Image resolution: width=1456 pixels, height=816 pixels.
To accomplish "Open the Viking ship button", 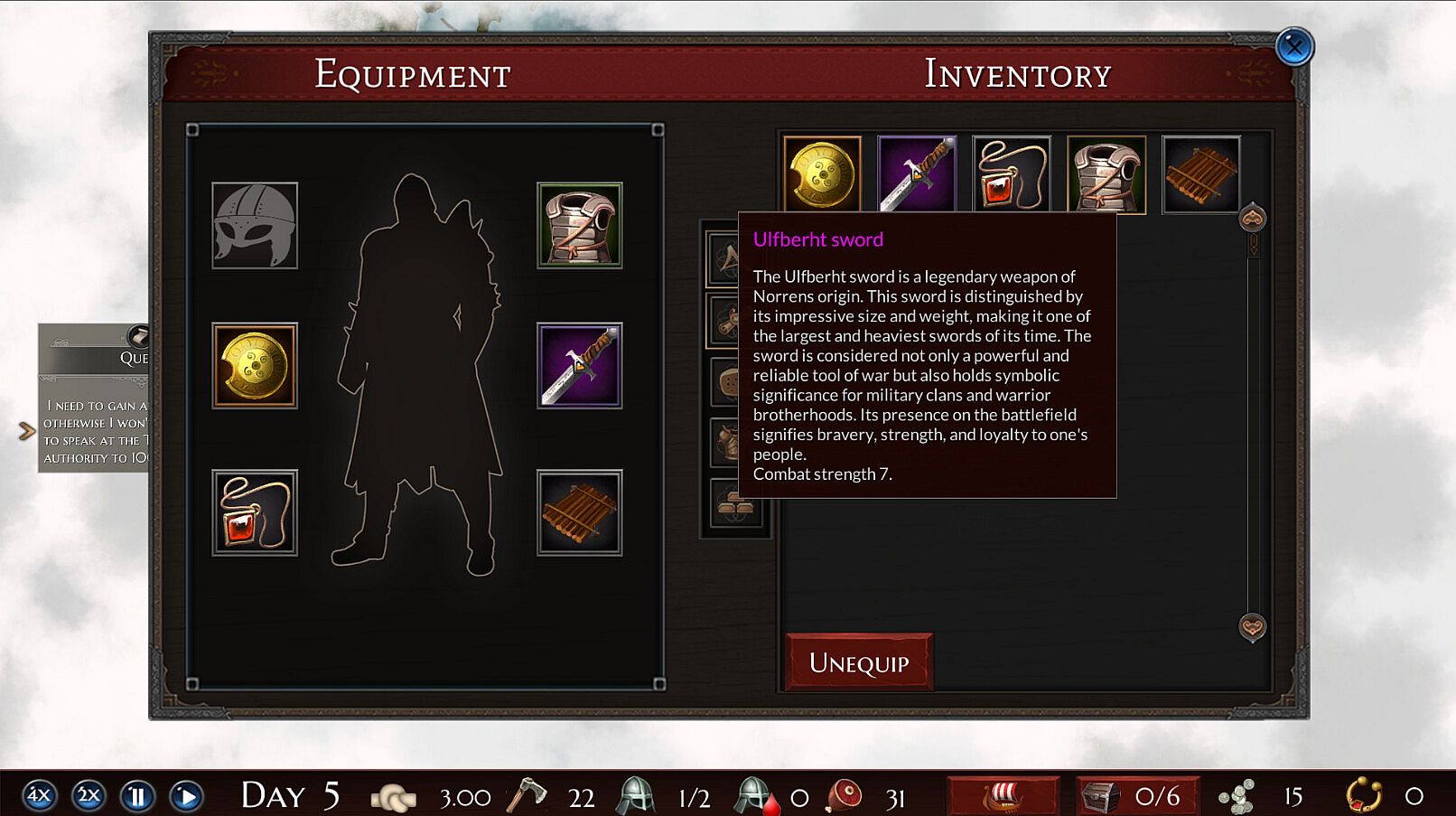I will [x=1003, y=796].
